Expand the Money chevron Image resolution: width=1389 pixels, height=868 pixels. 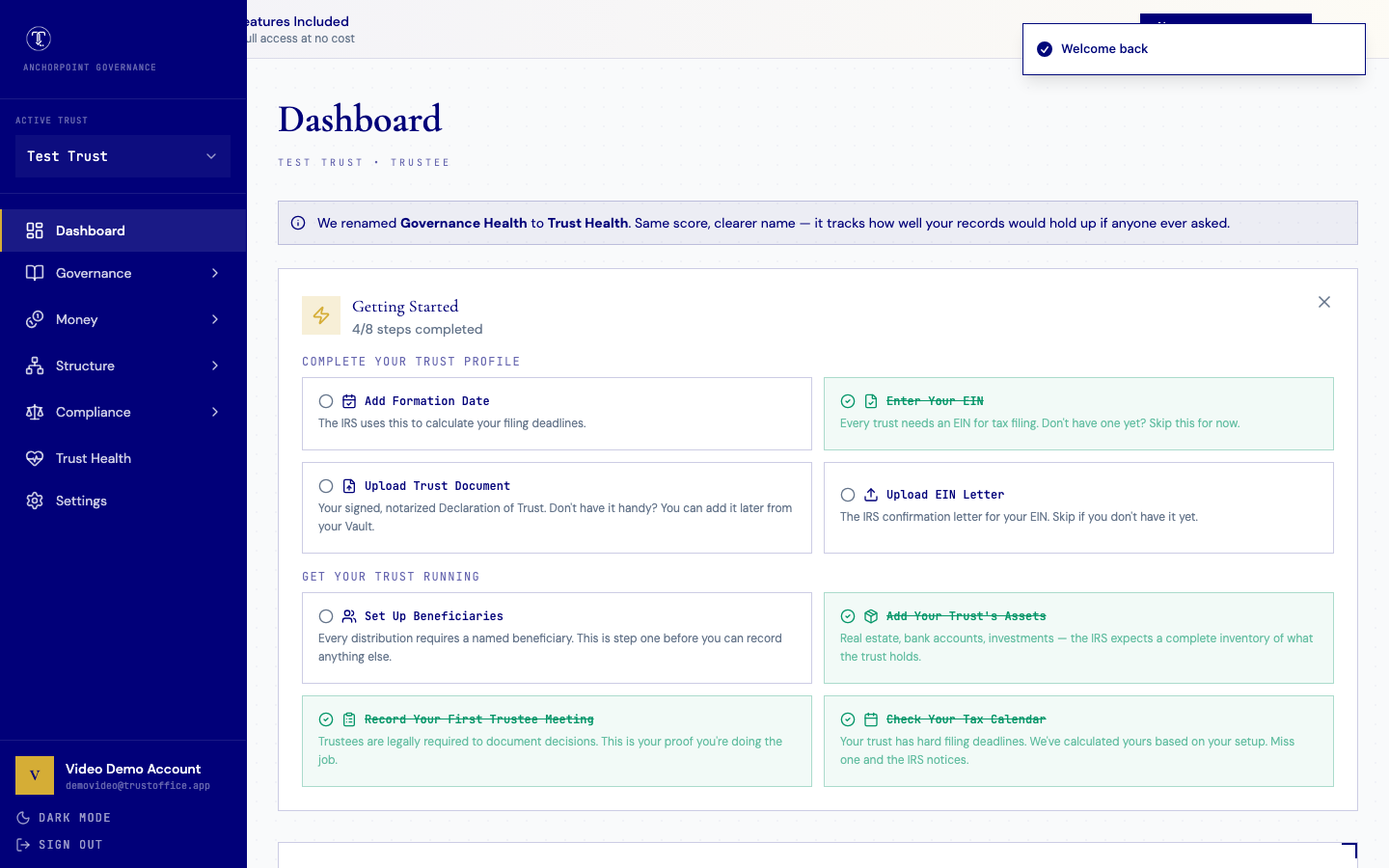pos(215,319)
